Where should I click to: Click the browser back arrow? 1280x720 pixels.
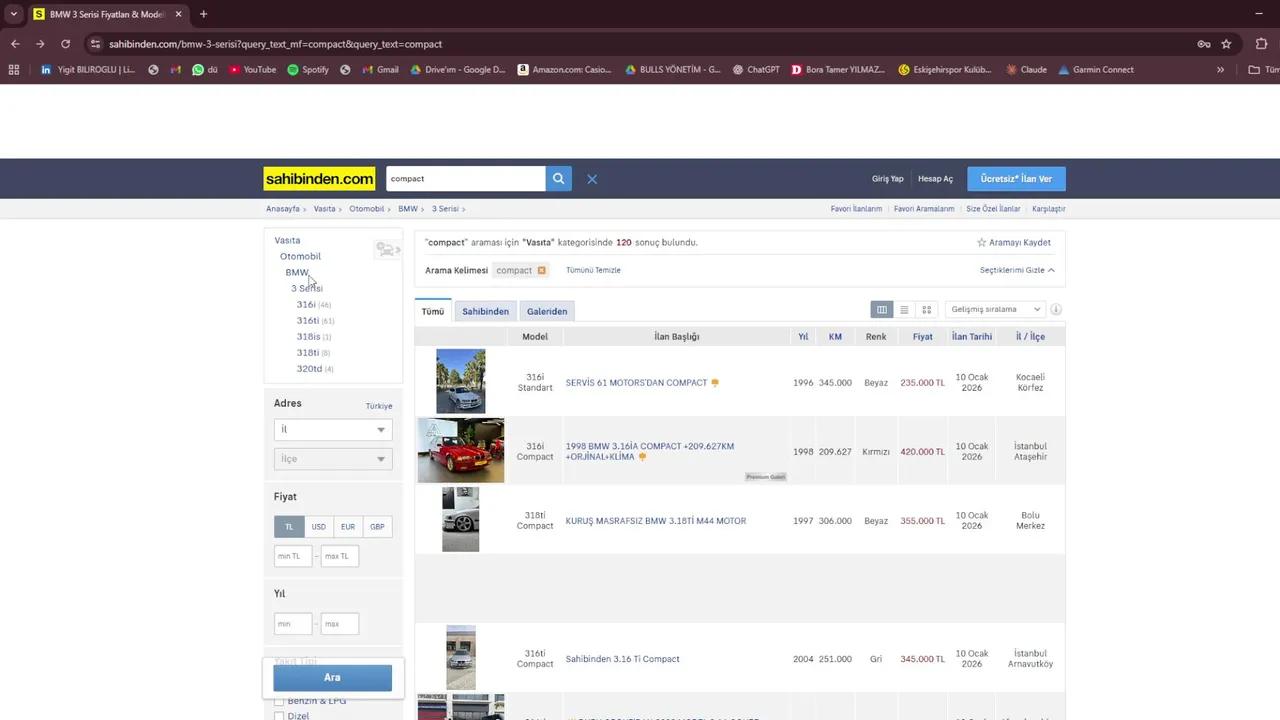pos(15,44)
